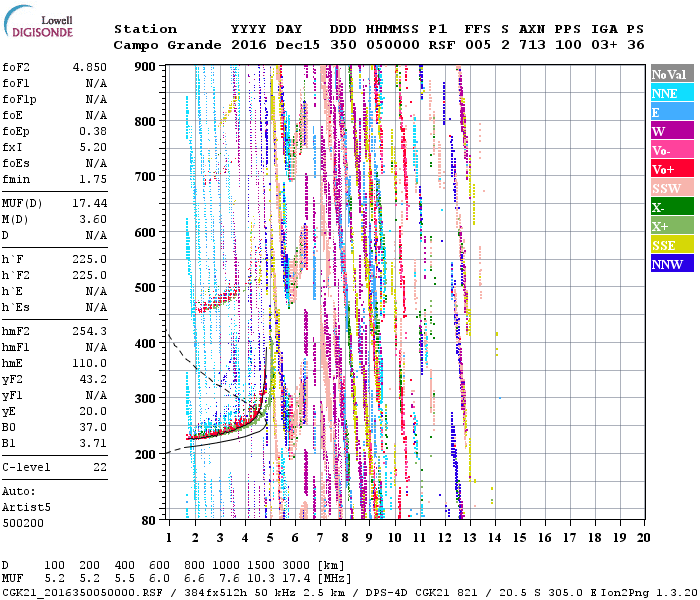Click the yE value 20.0
Image resolution: width=700 pixels, height=600 pixels.
coord(93,412)
